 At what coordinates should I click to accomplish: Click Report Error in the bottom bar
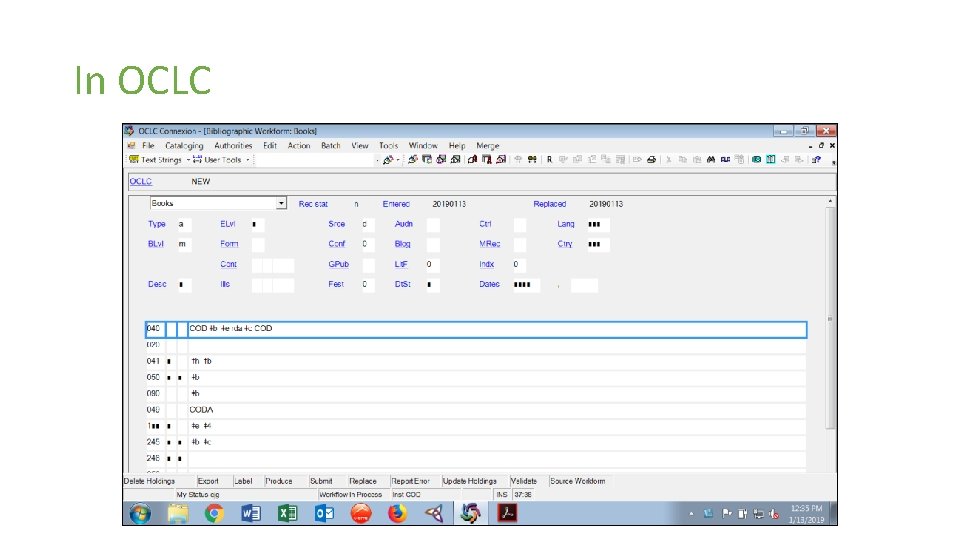(x=410, y=481)
